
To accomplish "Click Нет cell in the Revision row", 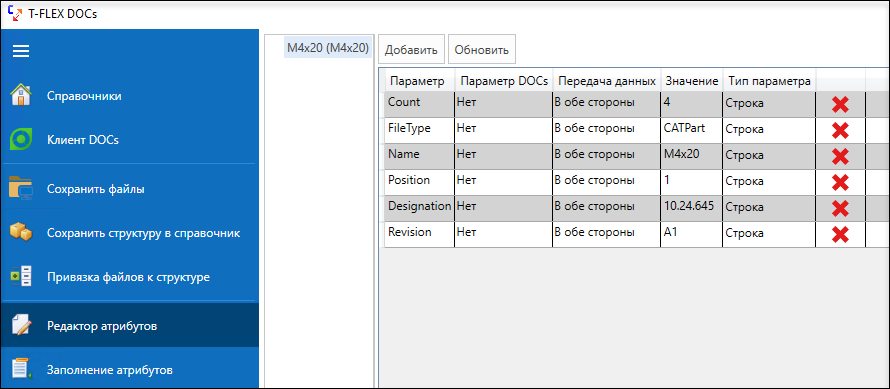I will (503, 235).
